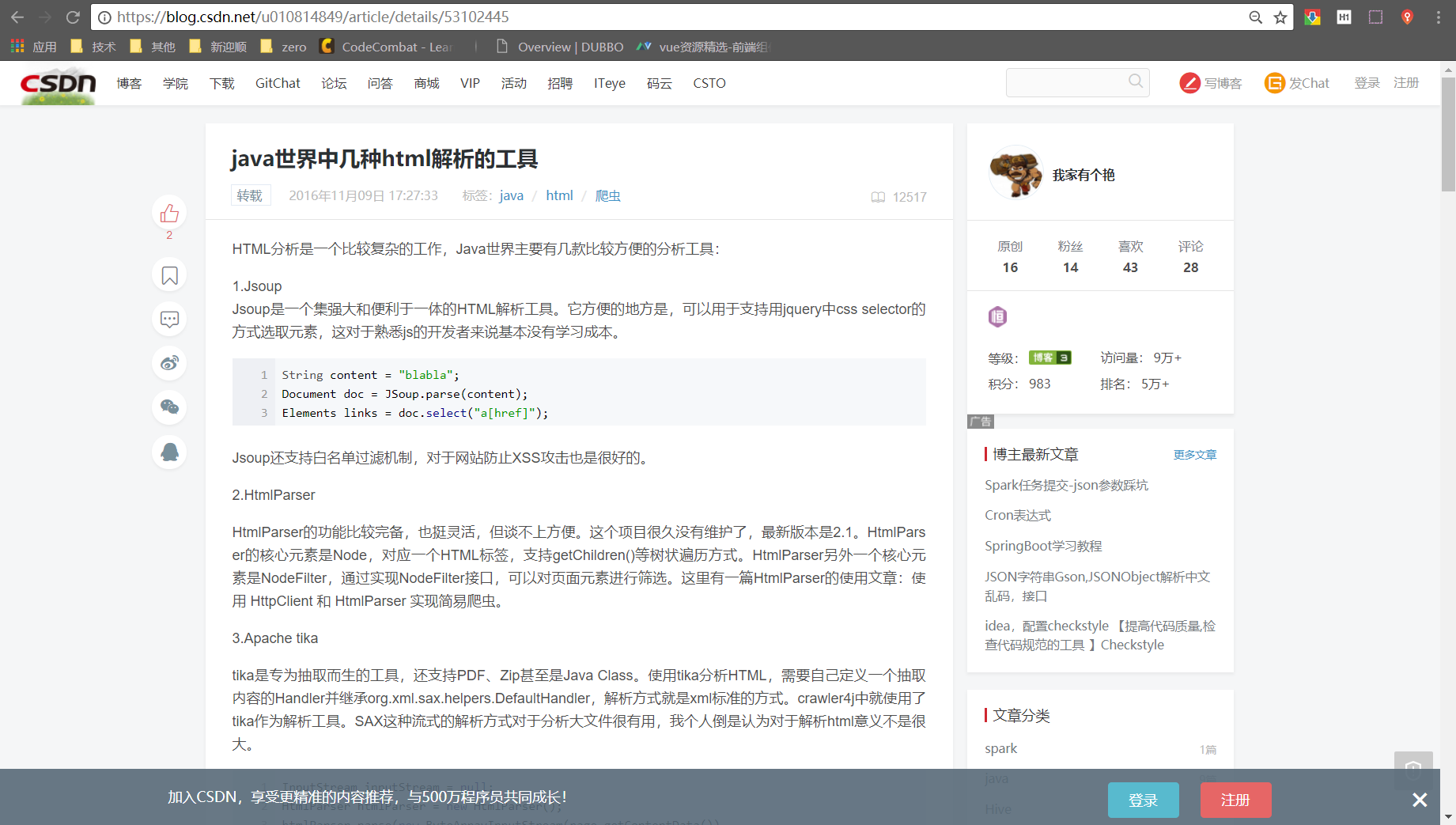
Task: Open the 商城 nav item
Action: point(427,83)
